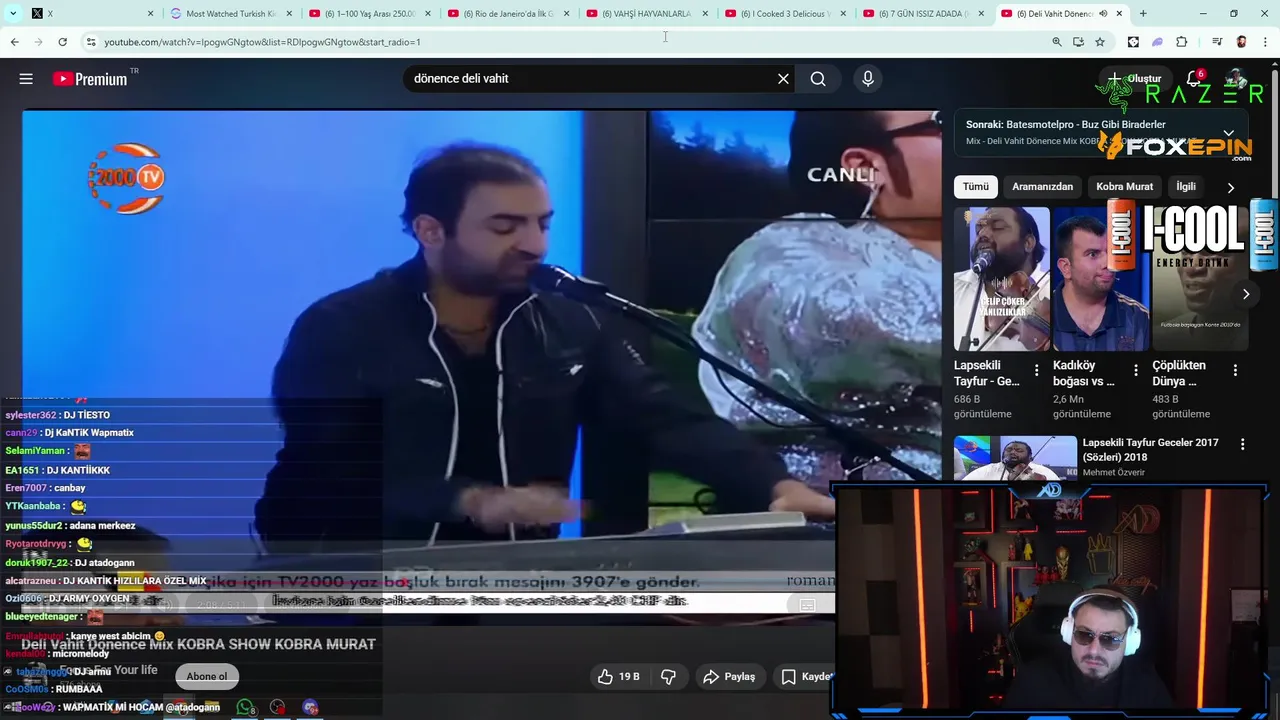
Task: Open the purple extension icon
Action: [1158, 42]
